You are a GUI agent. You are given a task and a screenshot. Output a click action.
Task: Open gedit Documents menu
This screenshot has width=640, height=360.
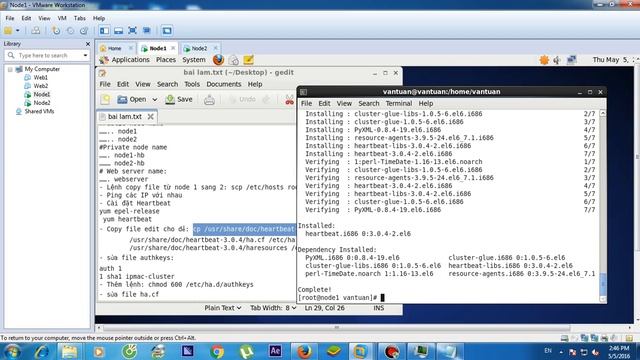[x=224, y=84]
